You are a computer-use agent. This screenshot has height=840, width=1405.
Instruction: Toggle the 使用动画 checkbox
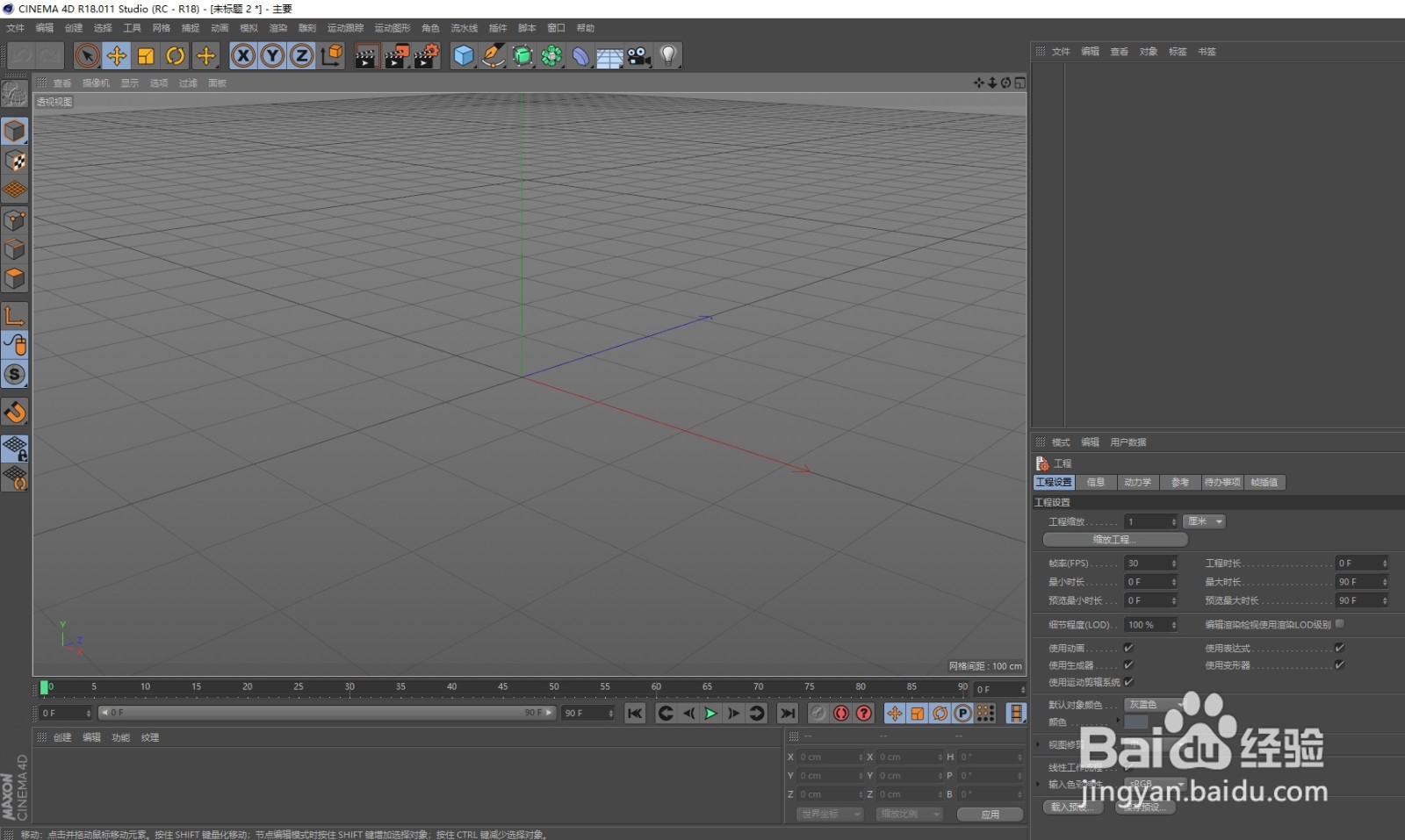pos(1128,649)
